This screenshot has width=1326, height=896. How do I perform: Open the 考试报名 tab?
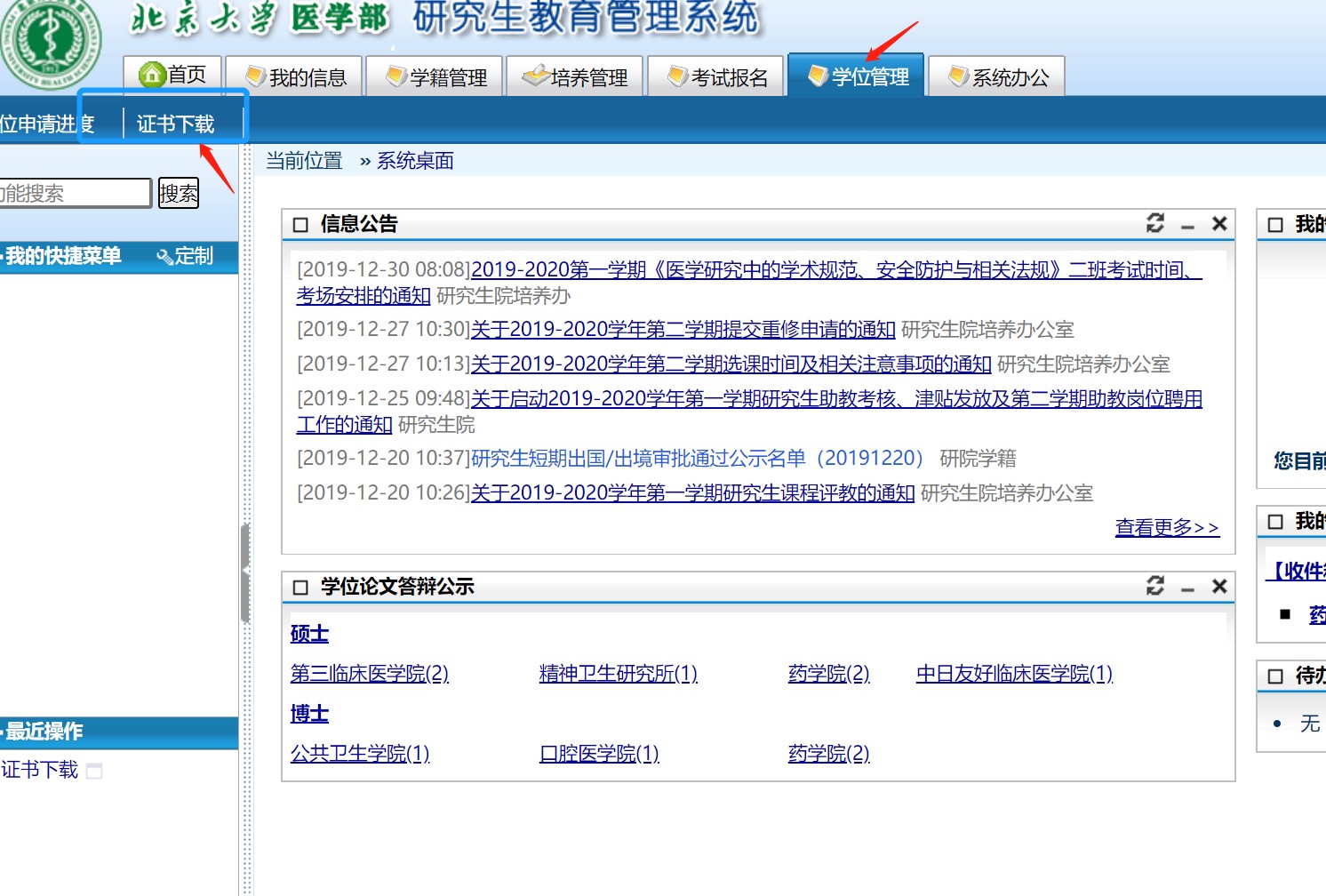715,76
